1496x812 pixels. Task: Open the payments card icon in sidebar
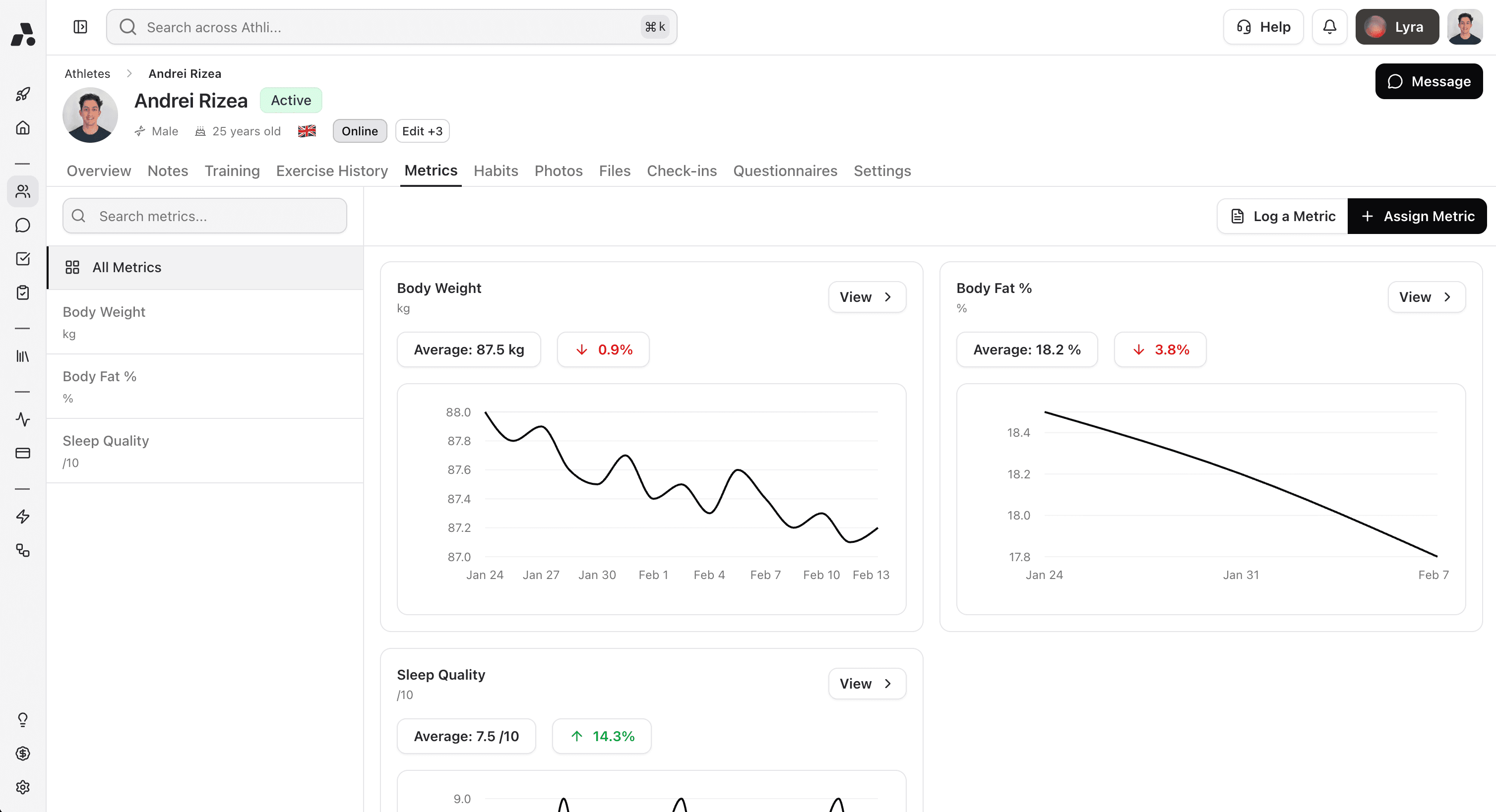pyautogui.click(x=23, y=453)
